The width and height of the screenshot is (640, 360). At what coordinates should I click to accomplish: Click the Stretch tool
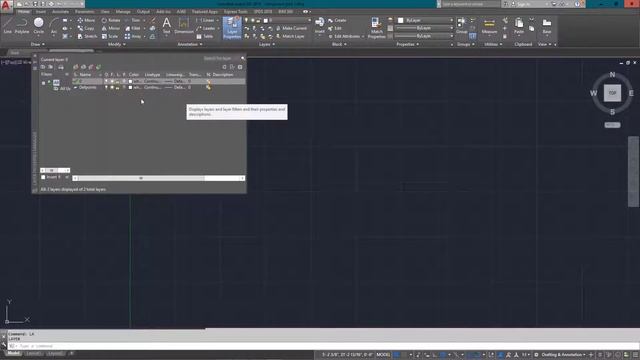click(x=87, y=36)
